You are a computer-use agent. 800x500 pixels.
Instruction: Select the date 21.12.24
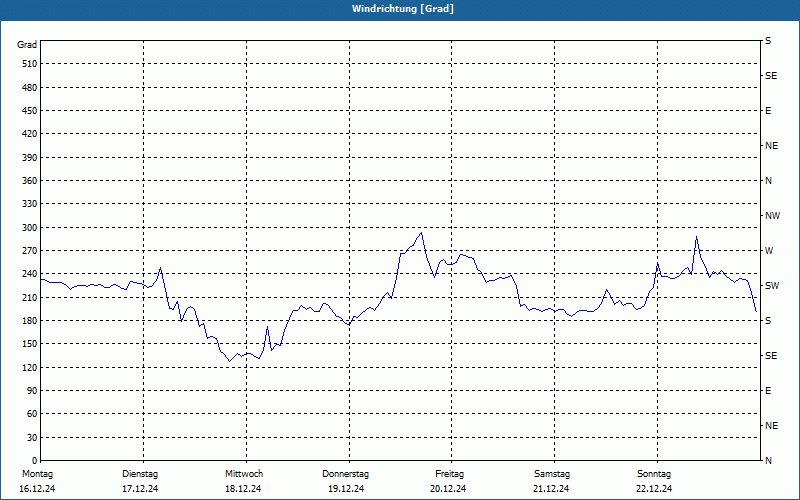pos(552,489)
